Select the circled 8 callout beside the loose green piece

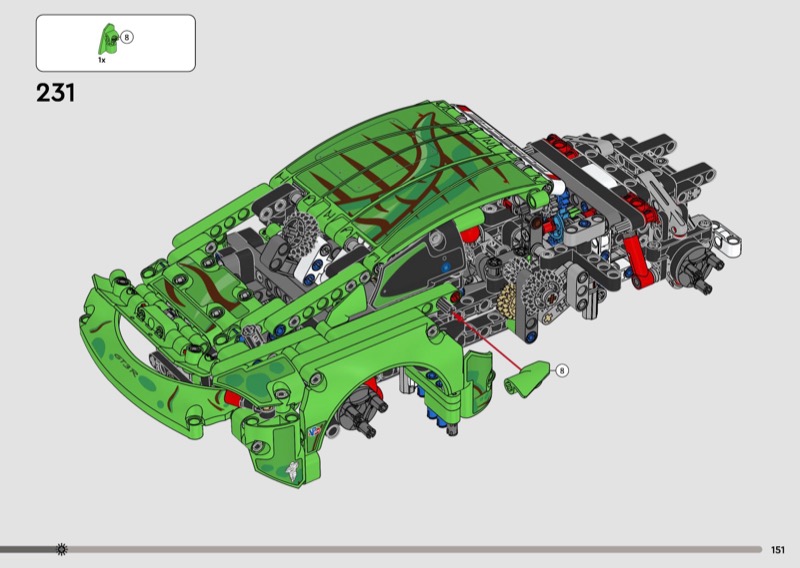[562, 370]
